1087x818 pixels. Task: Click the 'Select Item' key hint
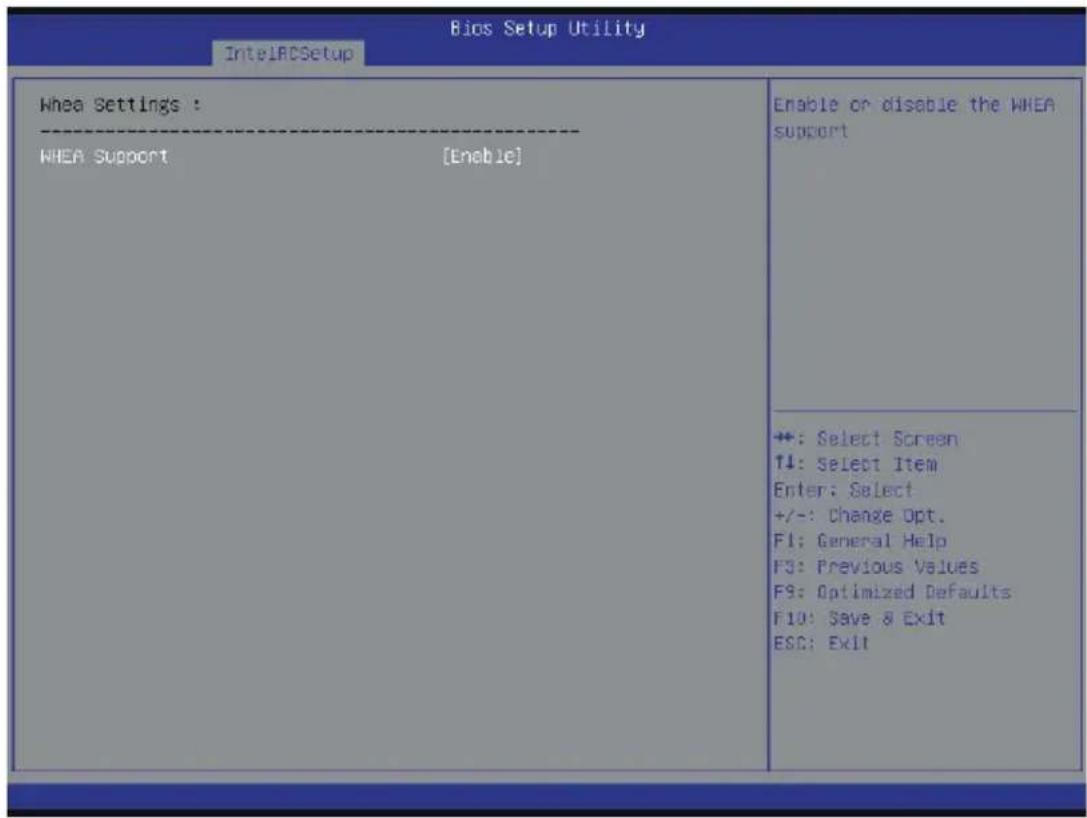(x=855, y=464)
